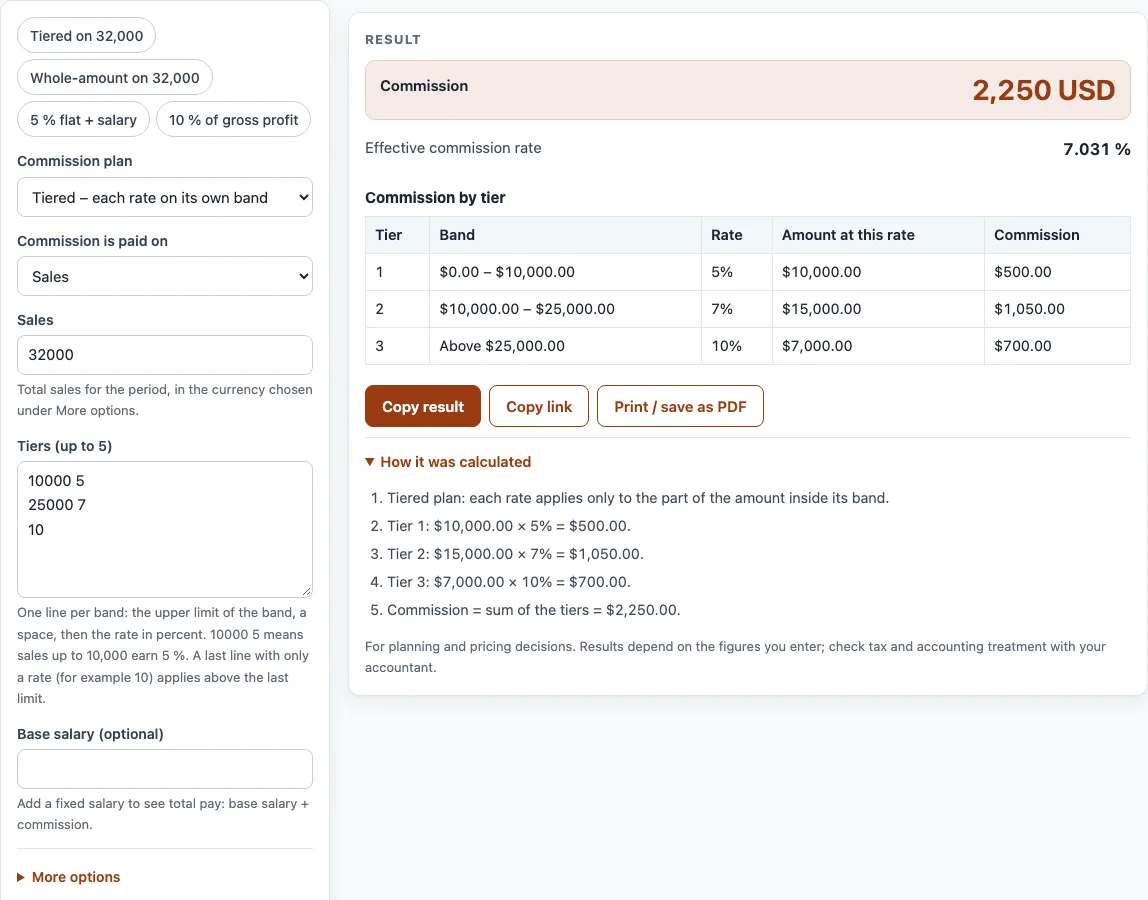This screenshot has width=1148, height=900.
Task: Select the 'Tiered on 32,000' preset chip
Action: (x=86, y=36)
